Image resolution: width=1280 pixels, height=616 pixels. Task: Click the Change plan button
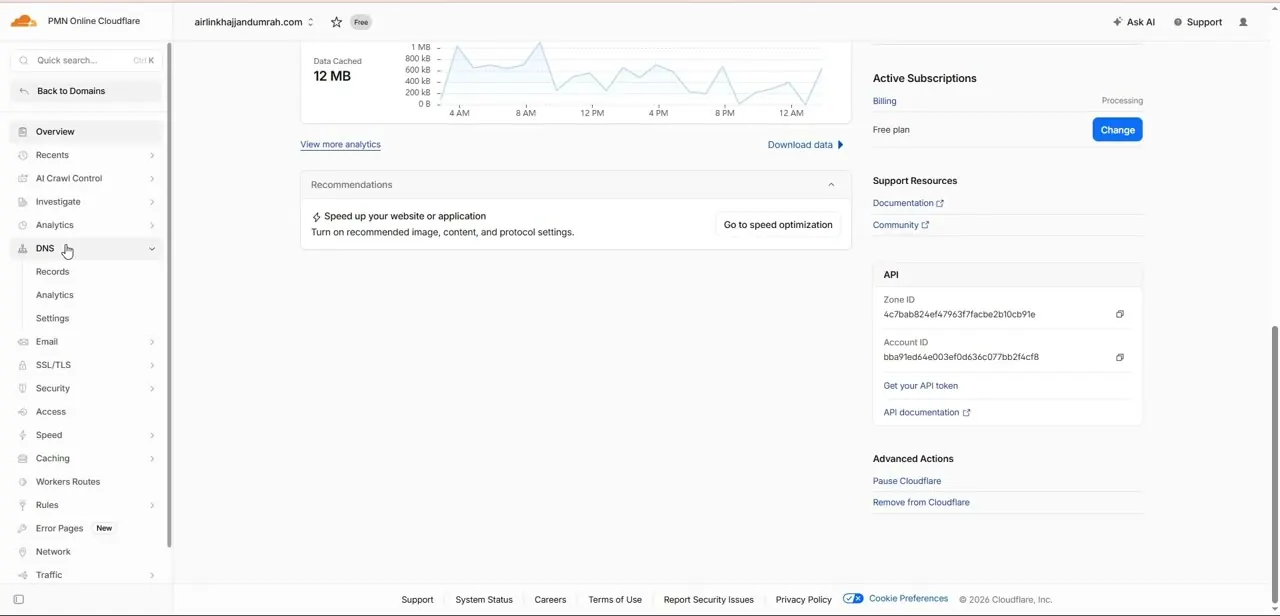(x=1117, y=130)
